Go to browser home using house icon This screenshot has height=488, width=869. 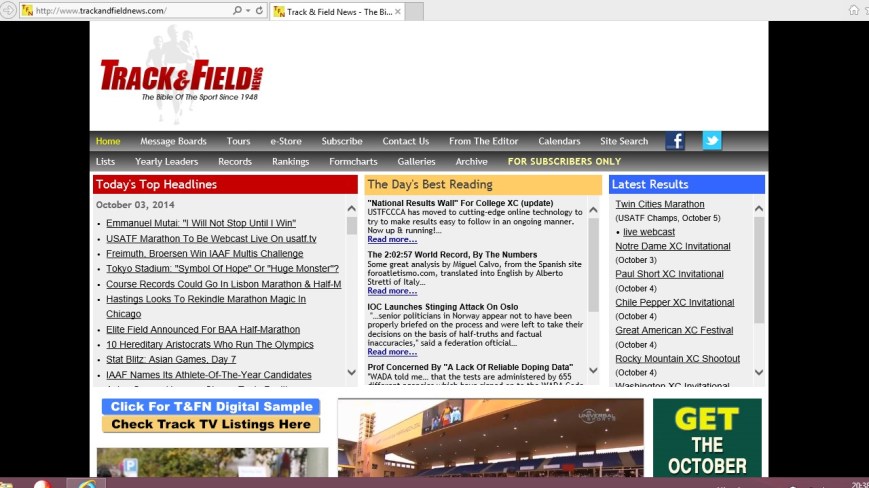pyautogui.click(x=853, y=11)
